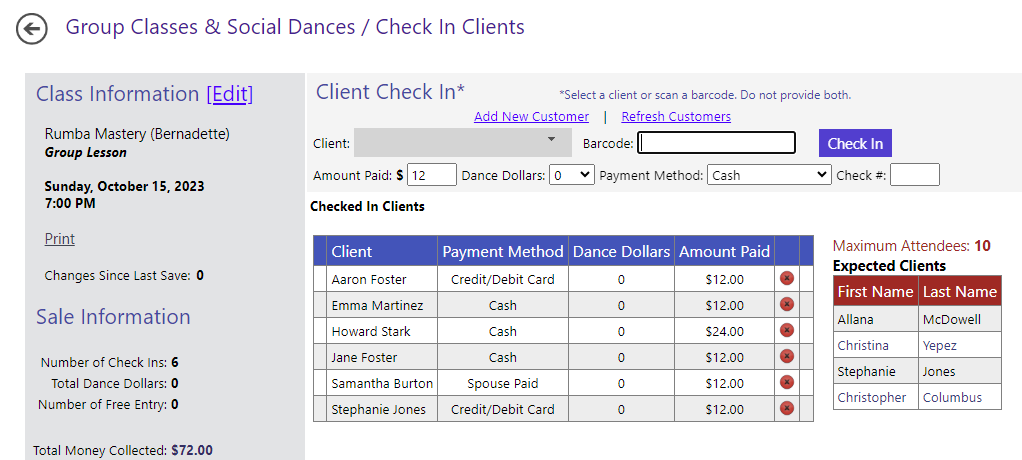This screenshot has height=460, width=1022.
Task: Delete Howard Stark's check-in entry
Action: coord(787,331)
